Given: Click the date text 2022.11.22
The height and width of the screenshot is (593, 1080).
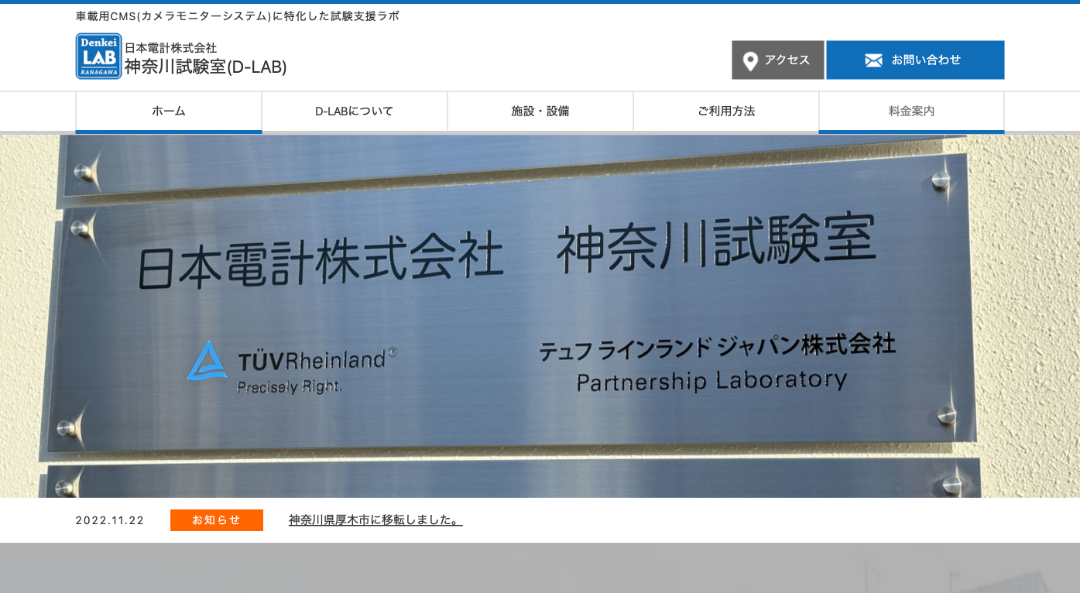Looking at the screenshot, I should click(110, 521).
